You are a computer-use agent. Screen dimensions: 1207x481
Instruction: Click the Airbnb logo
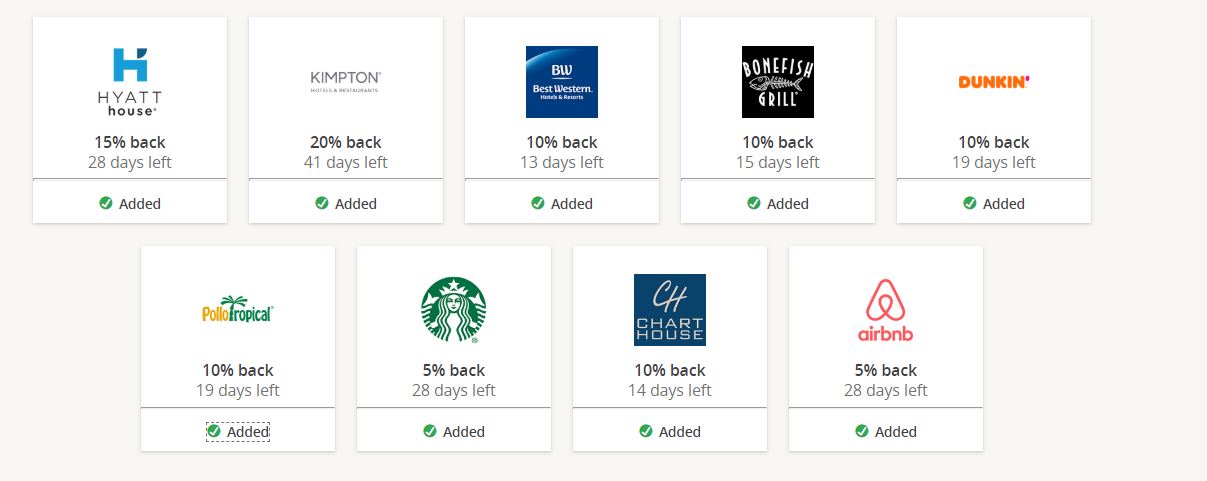(x=886, y=310)
